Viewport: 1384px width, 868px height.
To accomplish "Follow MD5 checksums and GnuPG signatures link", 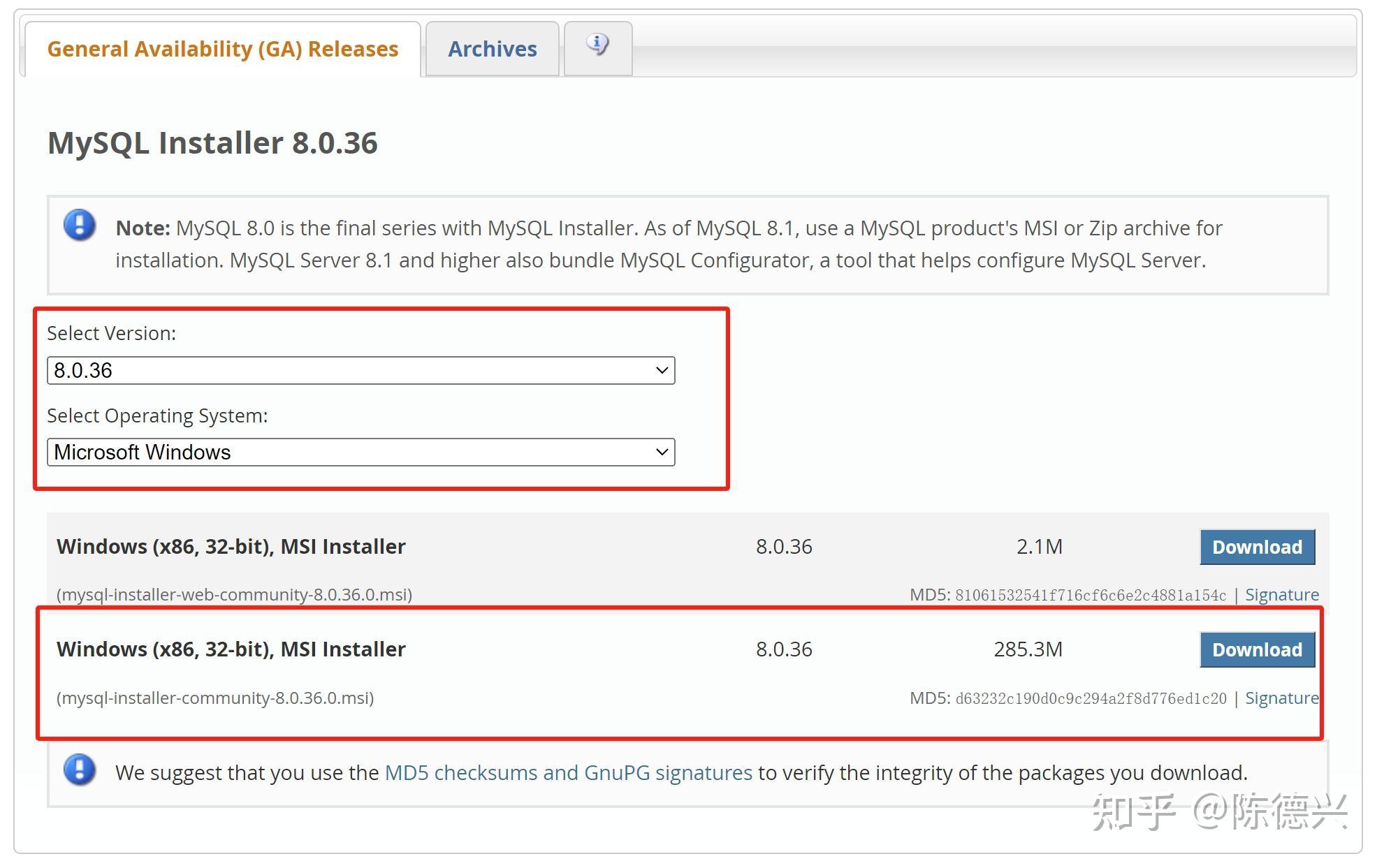I will click(x=568, y=773).
